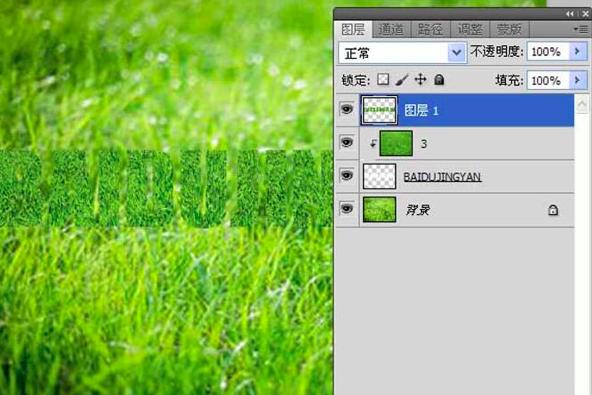Hide the 图层 1 layer
592x395 pixels.
(x=347, y=110)
